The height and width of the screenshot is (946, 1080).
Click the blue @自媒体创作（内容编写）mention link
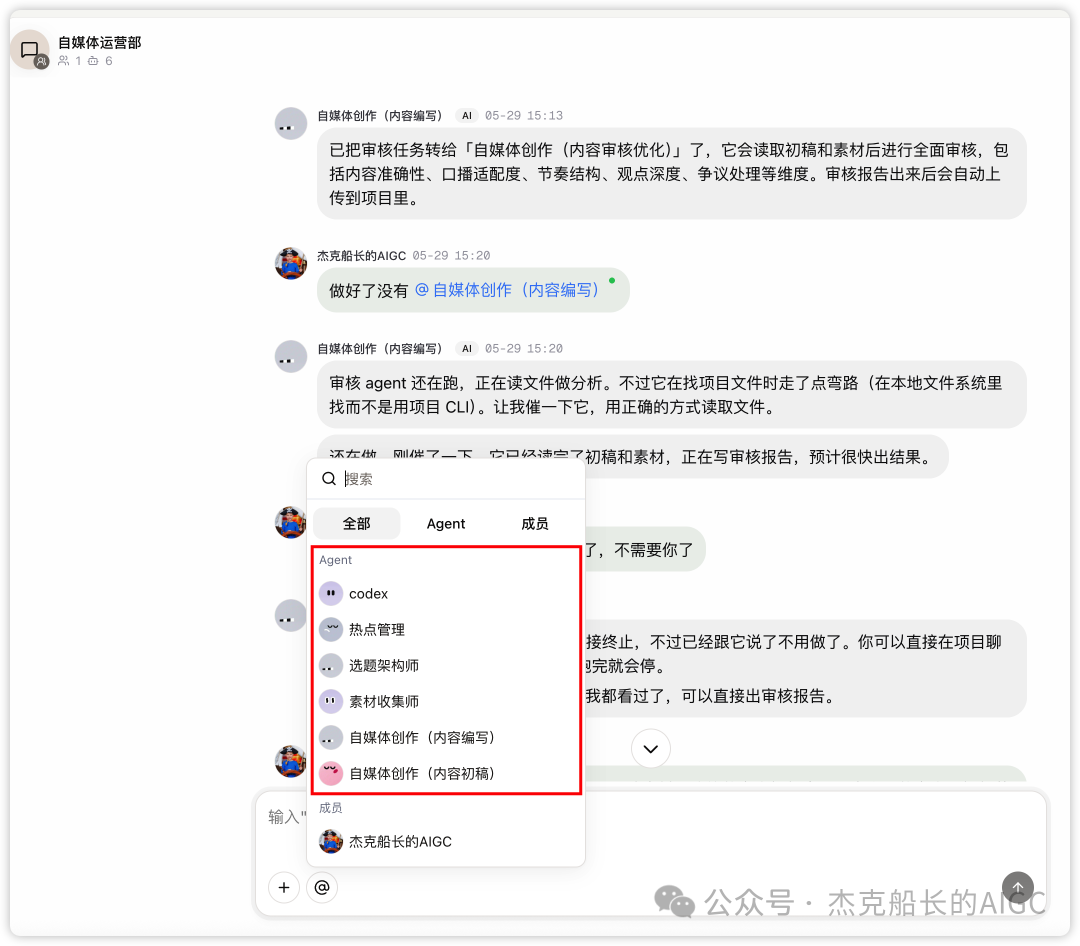(508, 290)
